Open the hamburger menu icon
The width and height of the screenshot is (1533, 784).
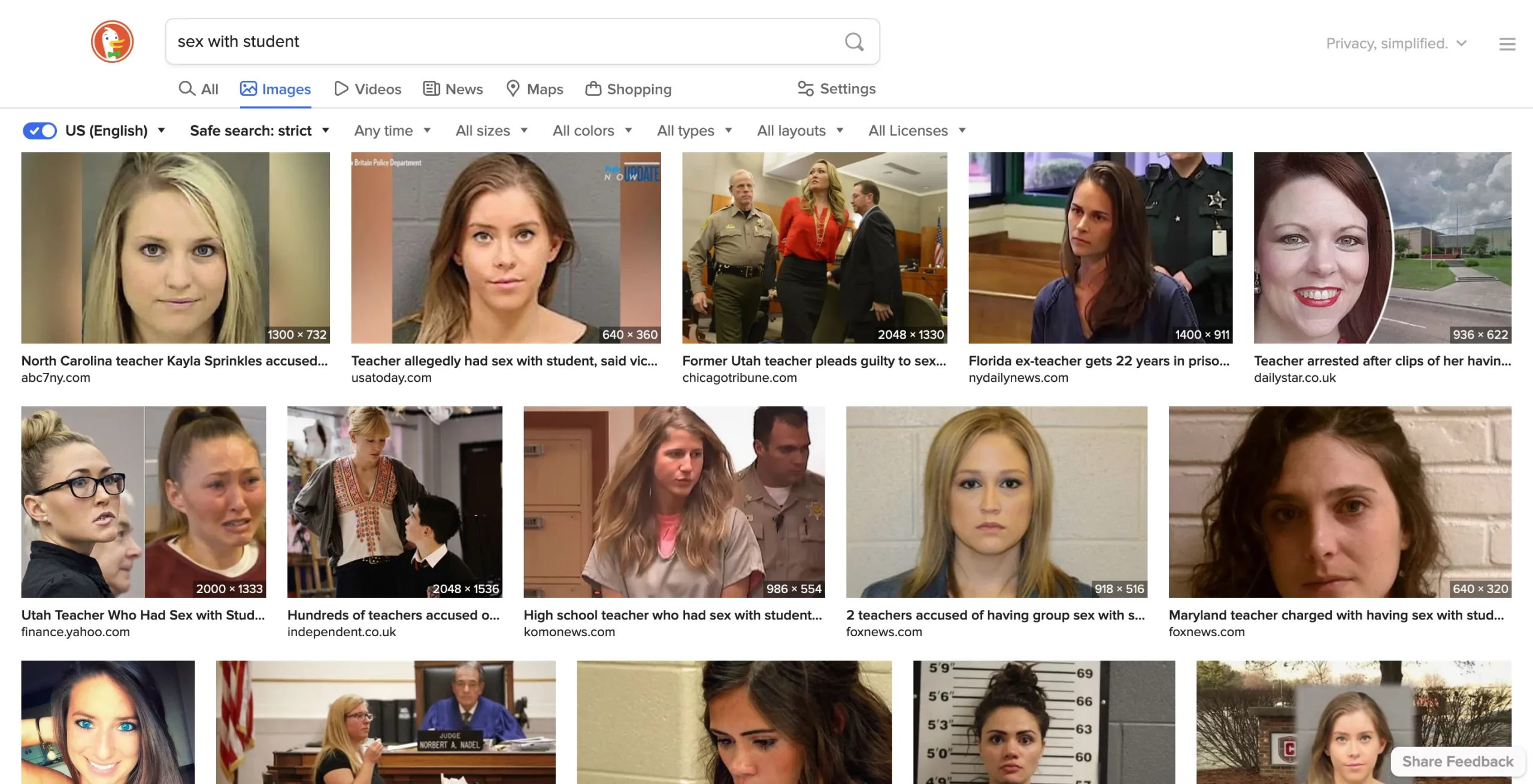point(1507,44)
